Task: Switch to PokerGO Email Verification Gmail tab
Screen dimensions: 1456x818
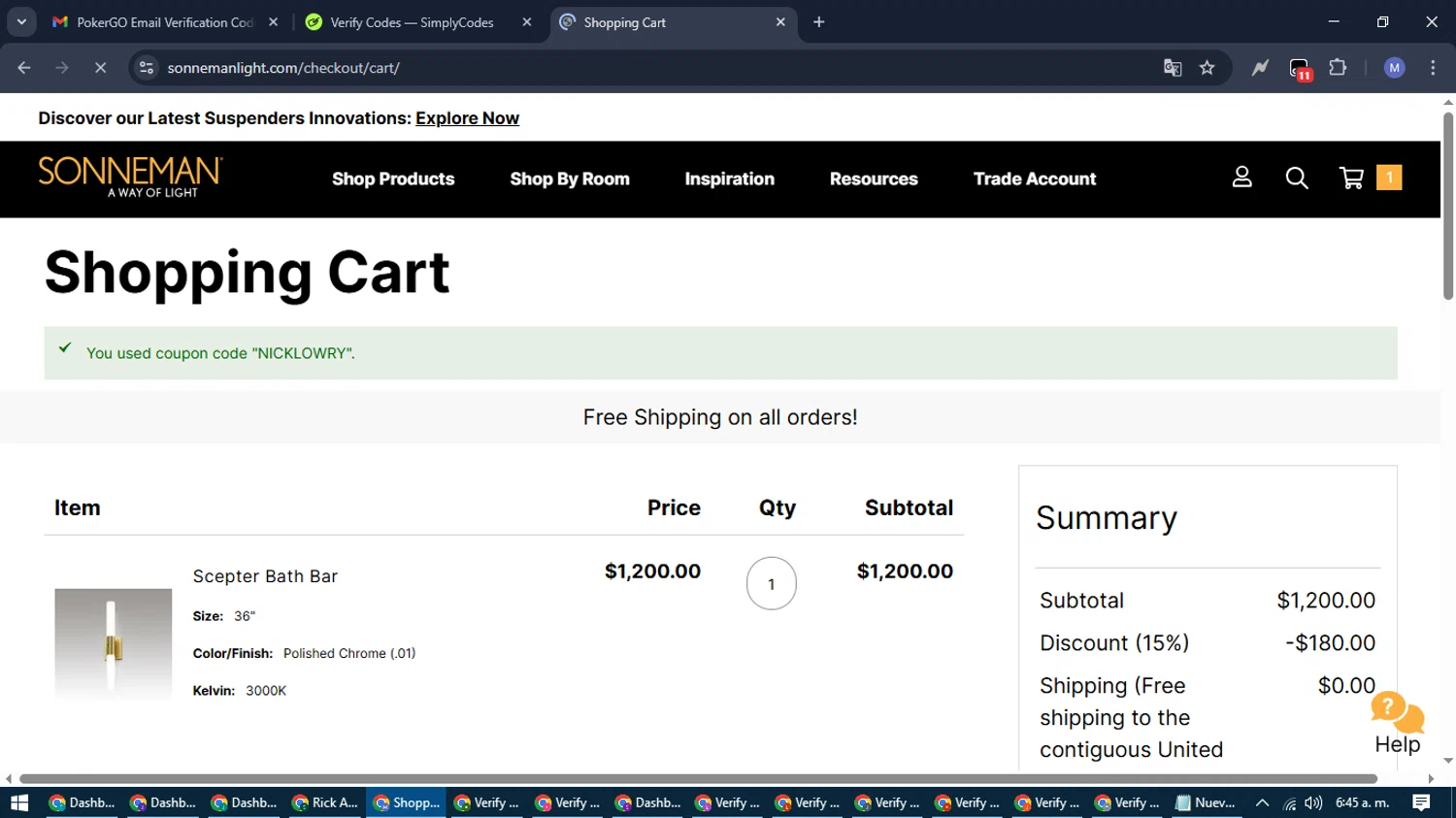Action: pos(153,22)
